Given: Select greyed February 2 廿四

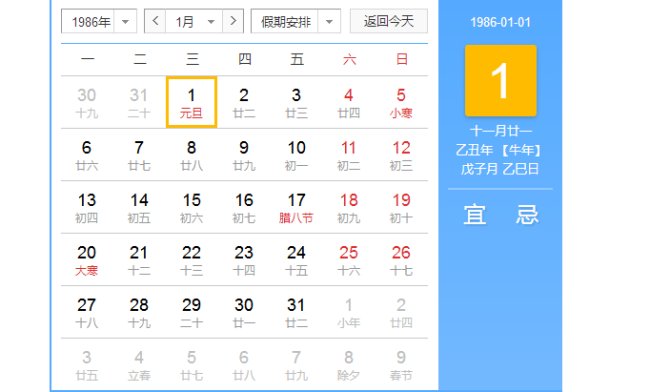Looking at the screenshot, I should coord(401,312).
